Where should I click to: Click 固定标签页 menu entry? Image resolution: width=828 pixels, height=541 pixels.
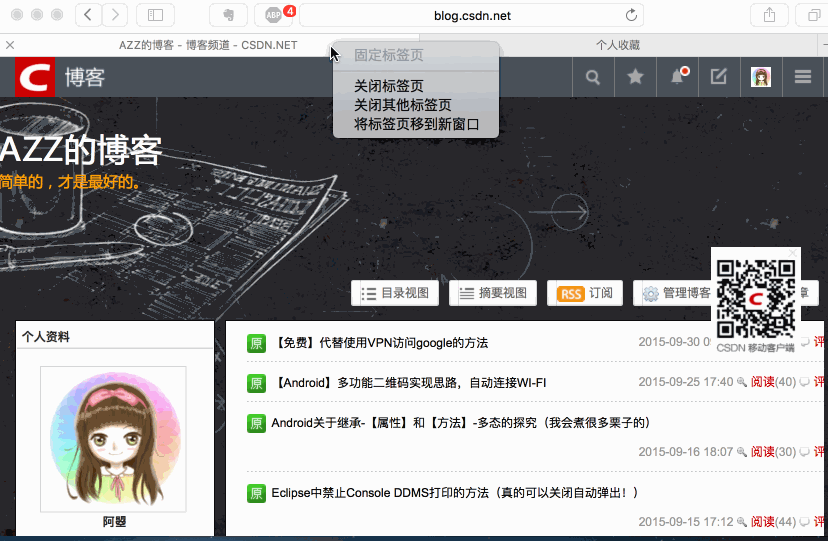(416, 55)
